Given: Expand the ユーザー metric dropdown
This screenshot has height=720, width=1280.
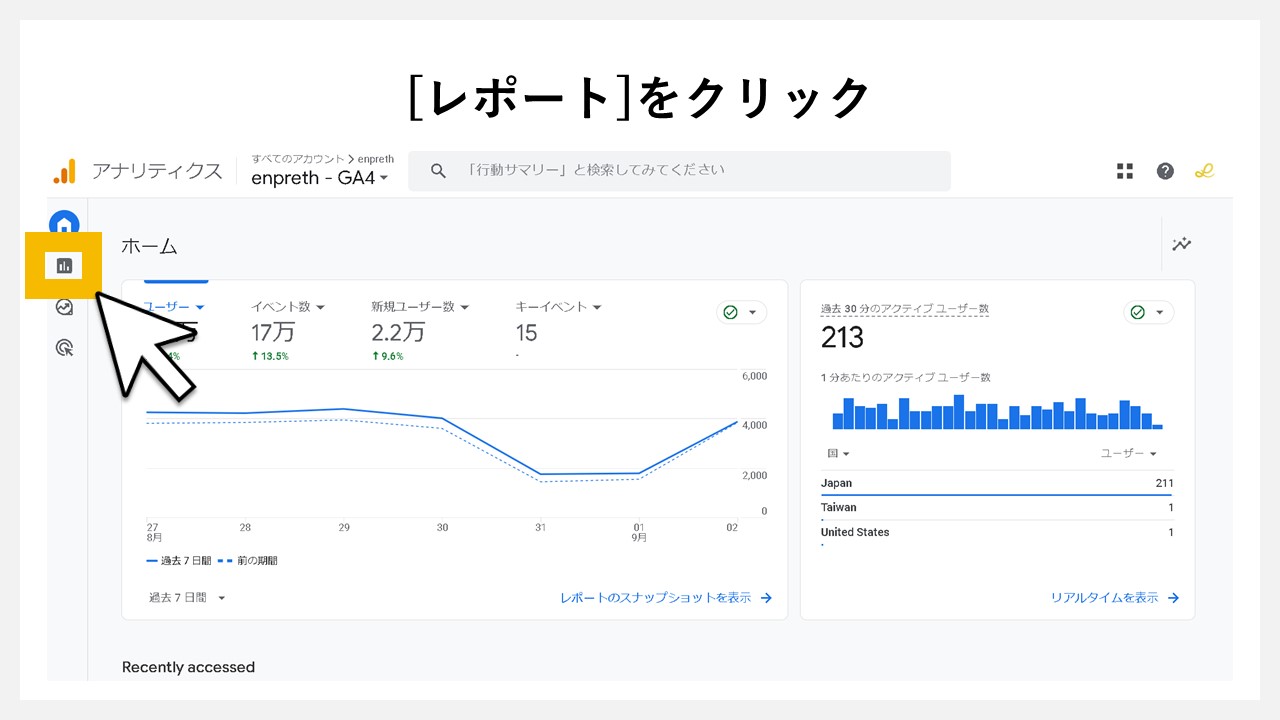Looking at the screenshot, I should coord(175,307).
